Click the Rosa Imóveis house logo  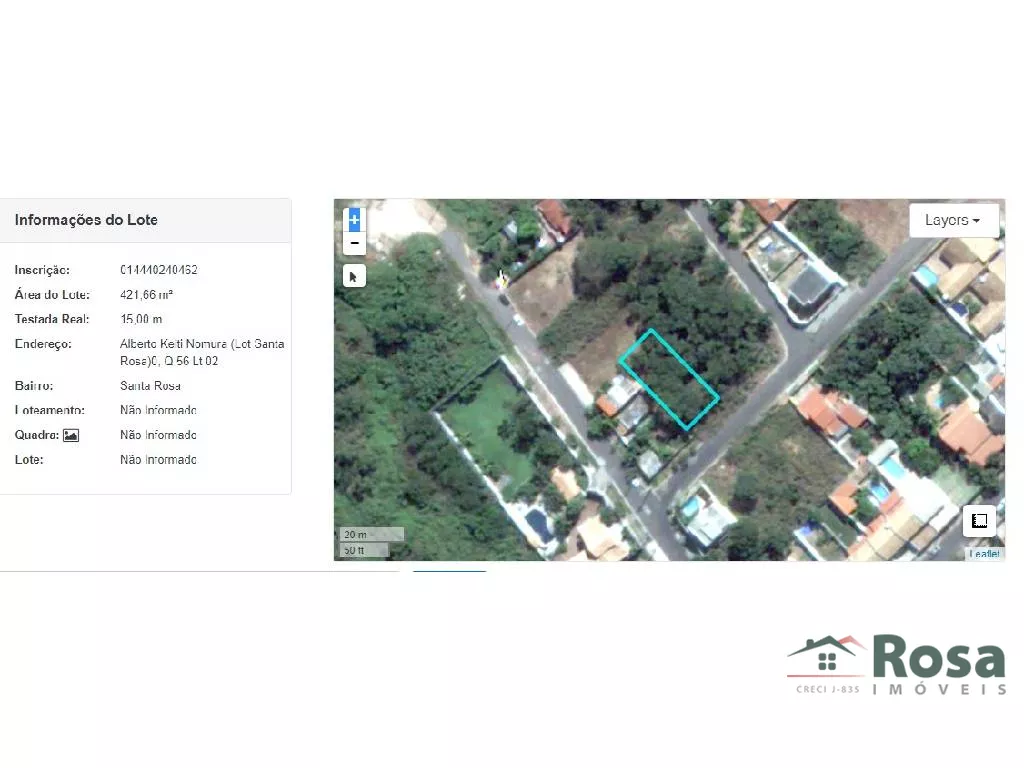click(x=826, y=656)
